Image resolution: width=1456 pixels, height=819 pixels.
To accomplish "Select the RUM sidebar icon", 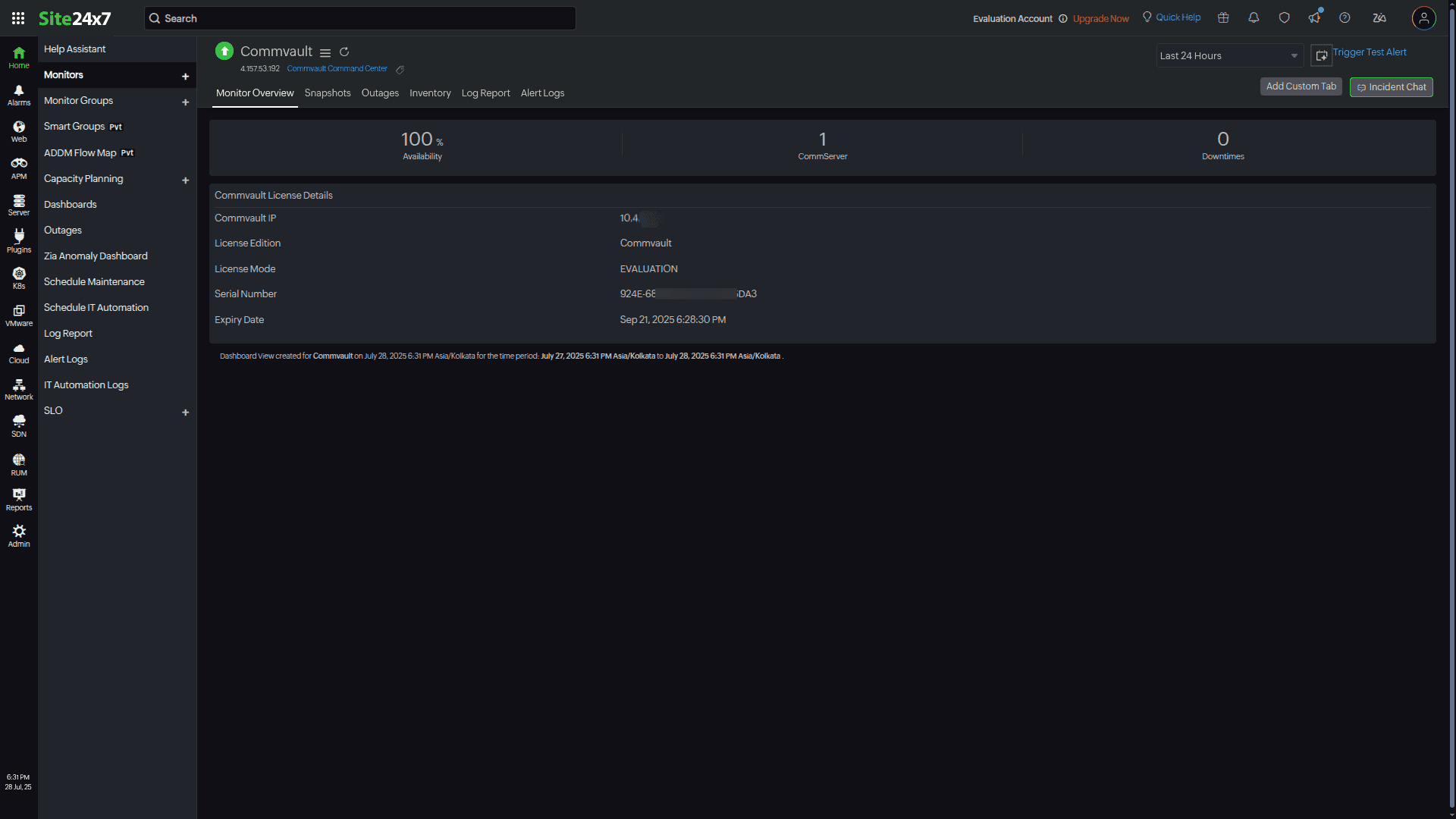I will pos(18,461).
